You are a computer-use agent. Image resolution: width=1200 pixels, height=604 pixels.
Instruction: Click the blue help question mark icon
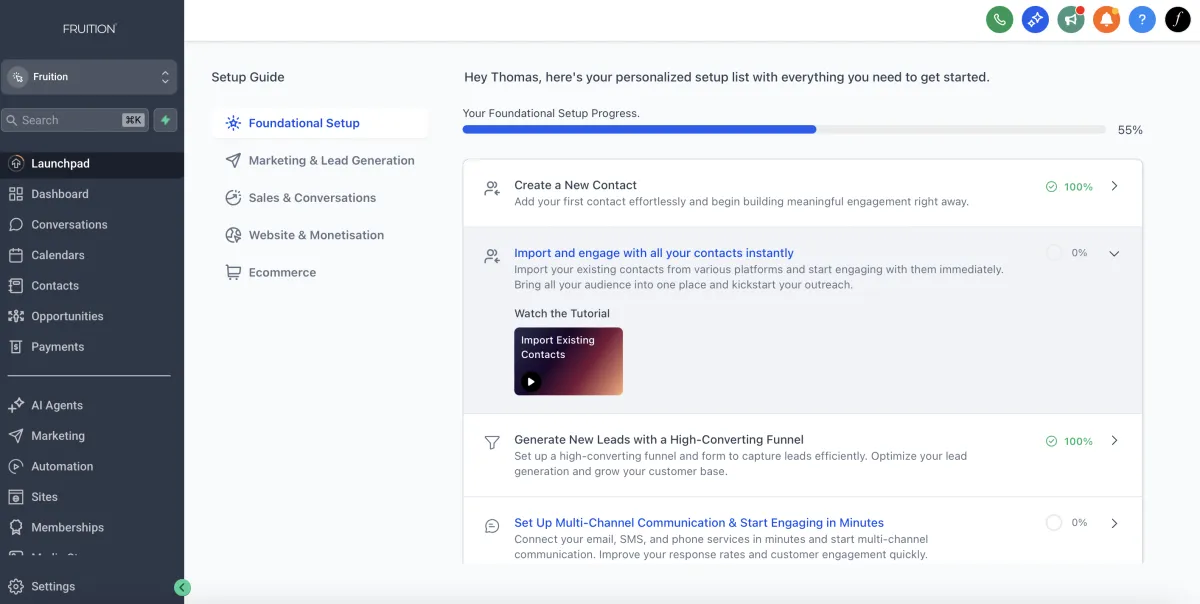[1142, 19]
